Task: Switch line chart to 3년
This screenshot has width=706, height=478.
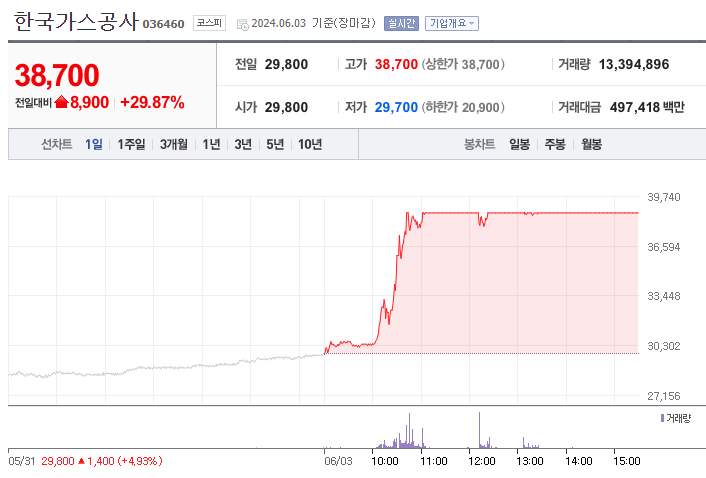Action: 243,144
